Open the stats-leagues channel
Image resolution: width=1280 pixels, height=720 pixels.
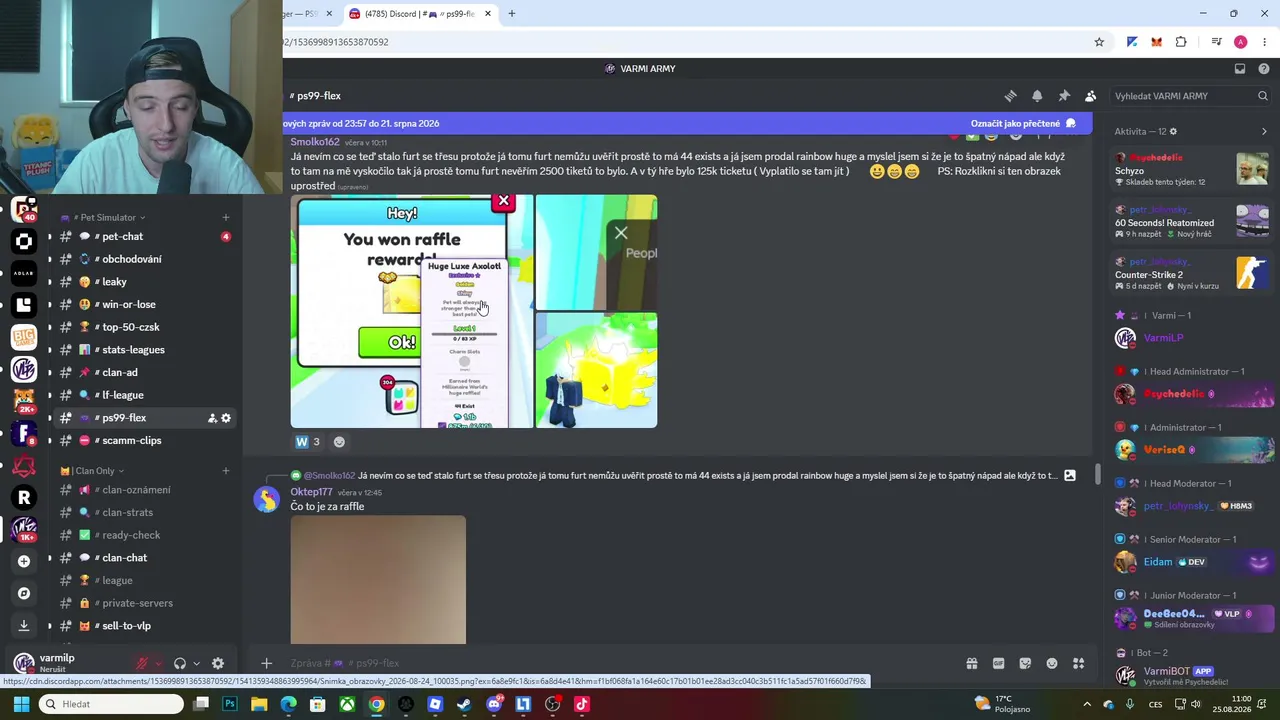(143, 350)
